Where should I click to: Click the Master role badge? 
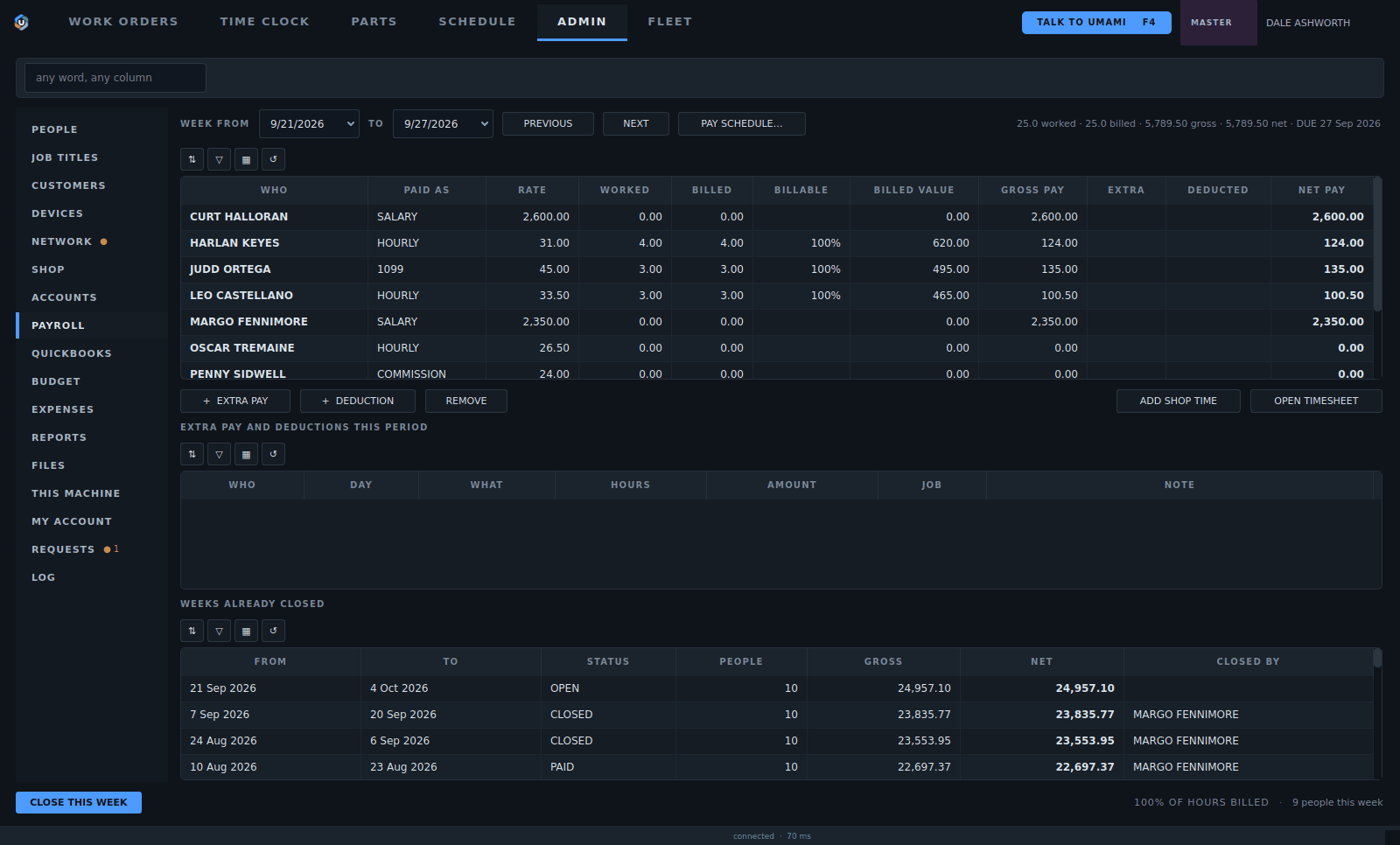1218,23
